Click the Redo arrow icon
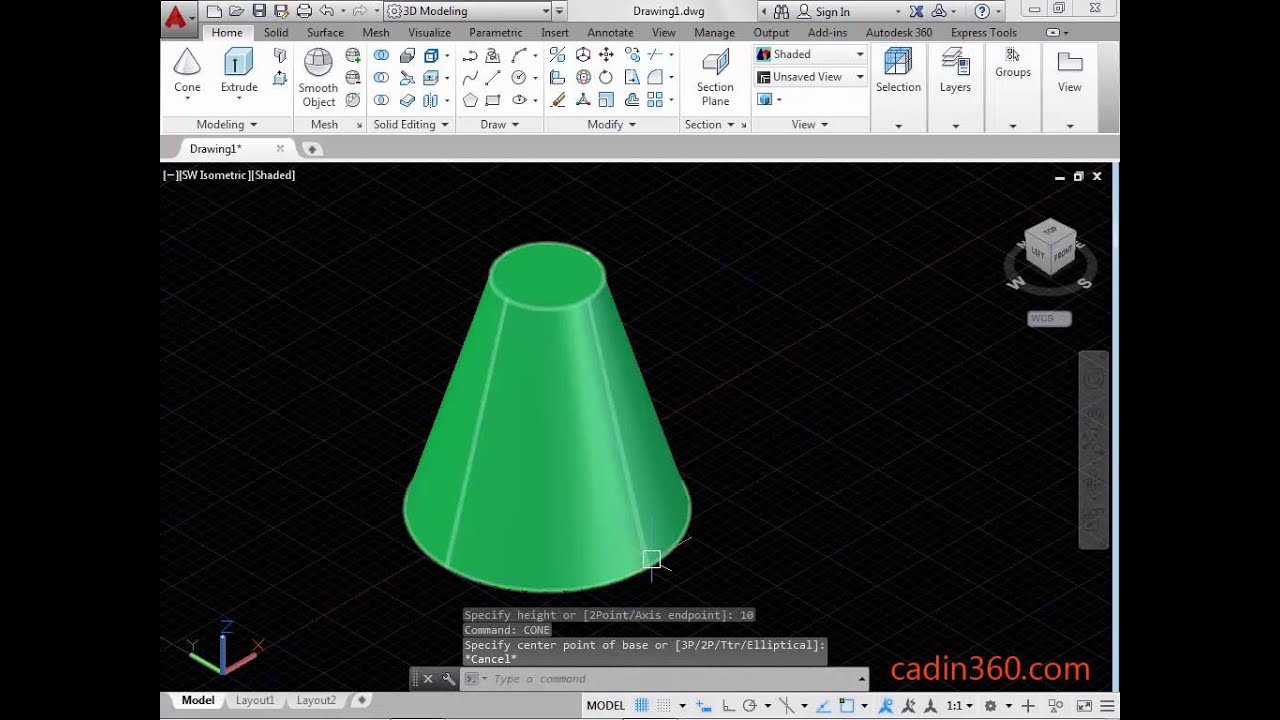The width and height of the screenshot is (1280, 720). click(x=359, y=11)
